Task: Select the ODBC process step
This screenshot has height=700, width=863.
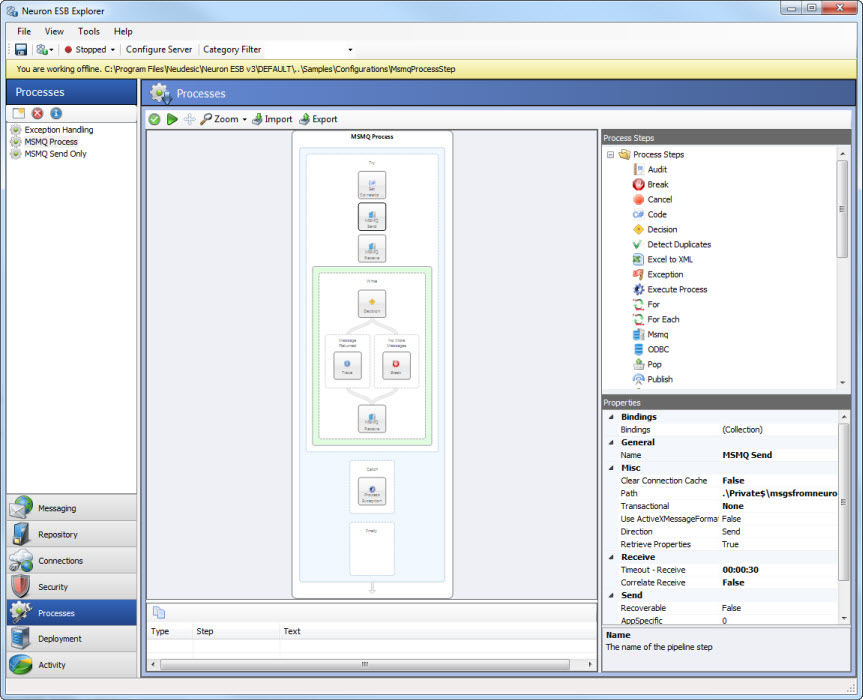Action: click(651, 349)
